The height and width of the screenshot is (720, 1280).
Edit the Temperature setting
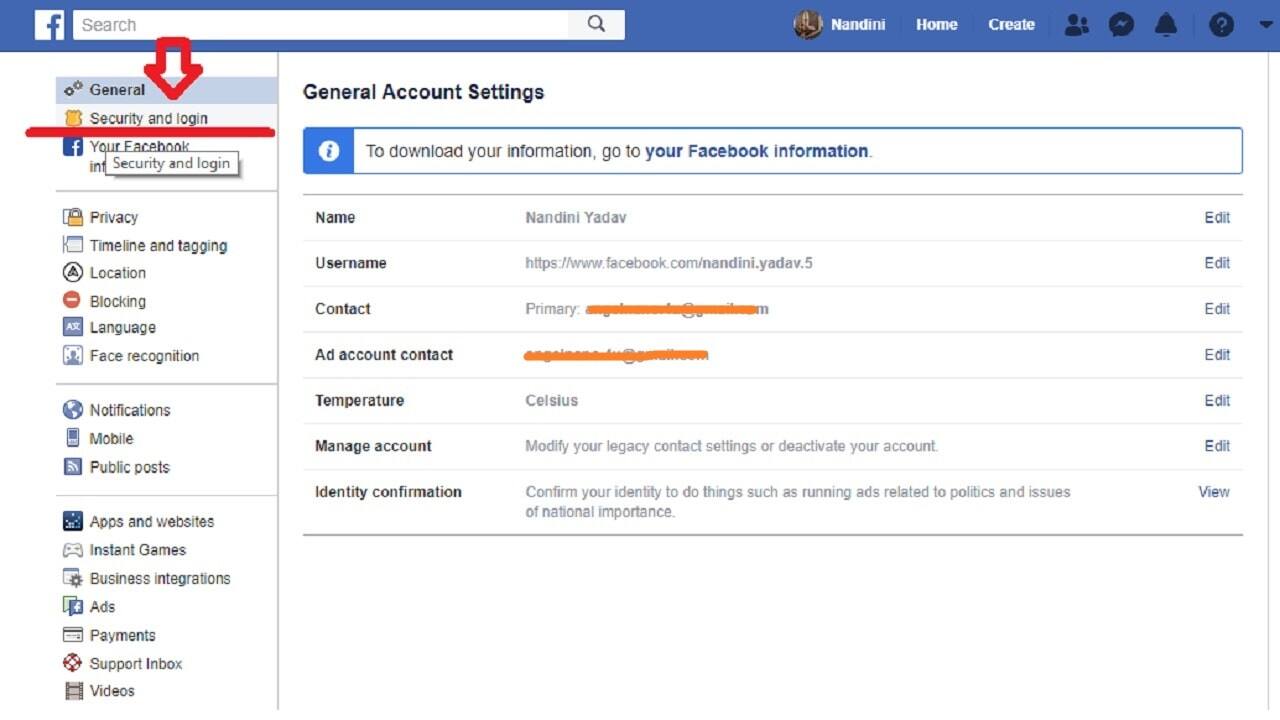1217,400
